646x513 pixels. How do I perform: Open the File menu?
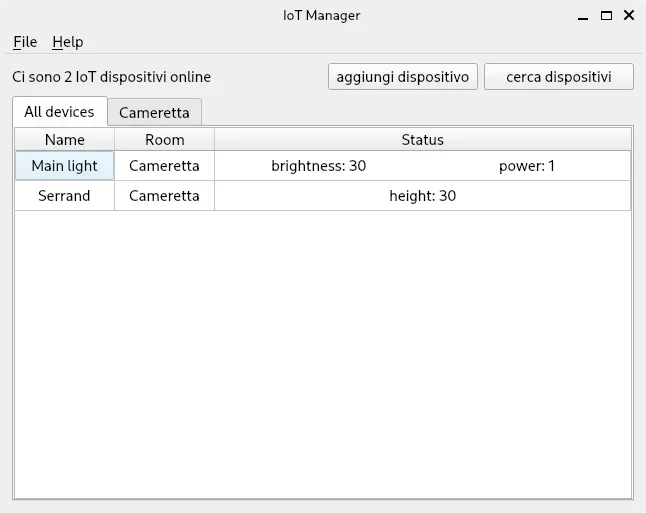click(25, 42)
